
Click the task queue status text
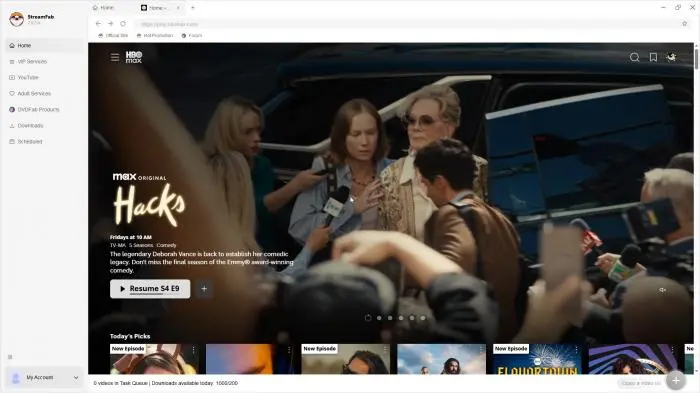(x=166, y=383)
